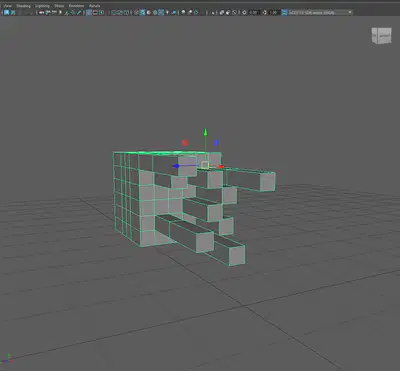Toggle the Film Gate icon
400x371 pixels.
95,12
